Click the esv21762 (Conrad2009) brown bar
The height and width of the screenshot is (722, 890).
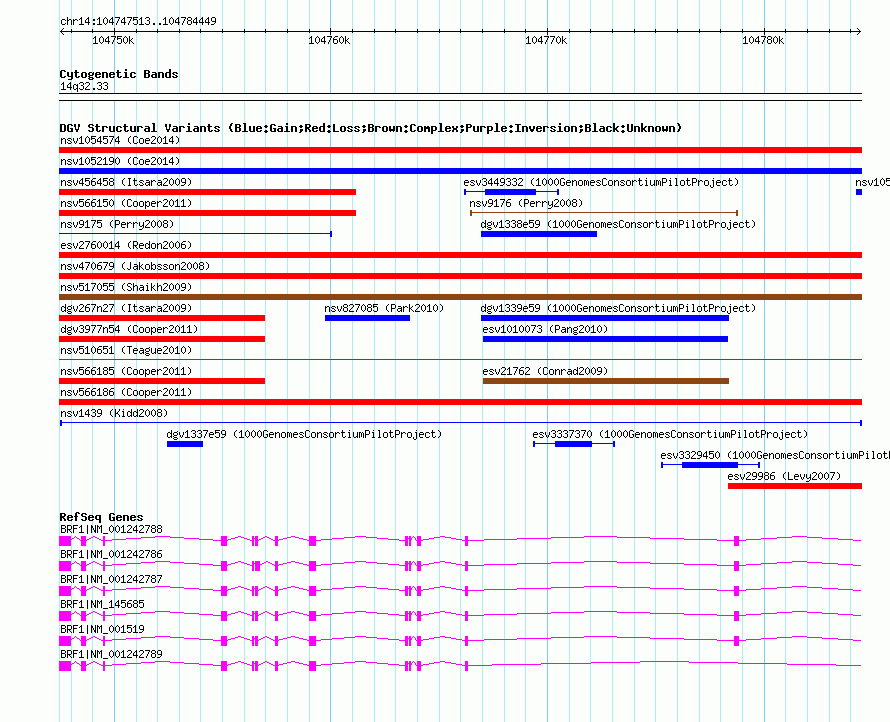(x=605, y=381)
